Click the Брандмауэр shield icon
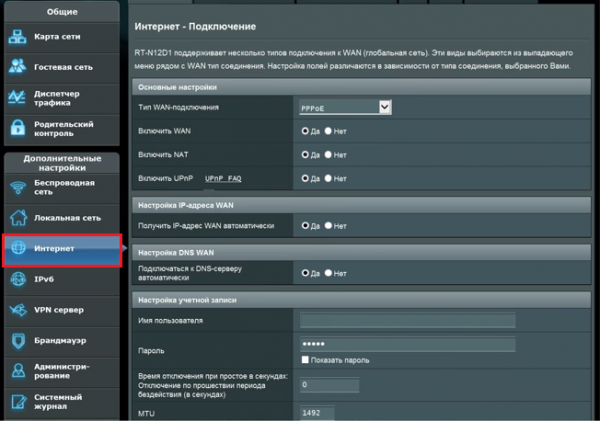 (19, 340)
